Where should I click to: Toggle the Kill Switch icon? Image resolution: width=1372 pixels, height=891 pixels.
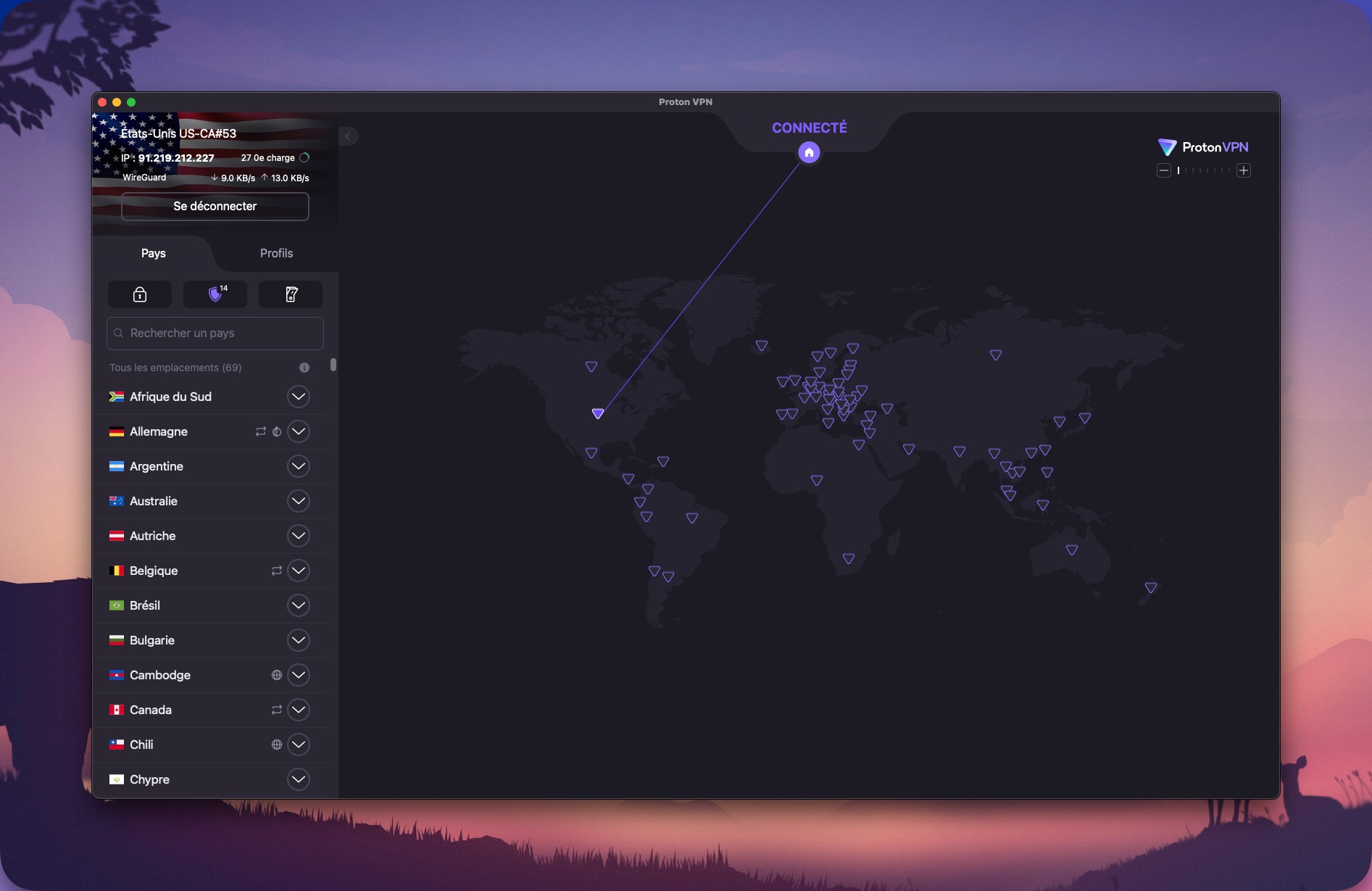pos(291,294)
